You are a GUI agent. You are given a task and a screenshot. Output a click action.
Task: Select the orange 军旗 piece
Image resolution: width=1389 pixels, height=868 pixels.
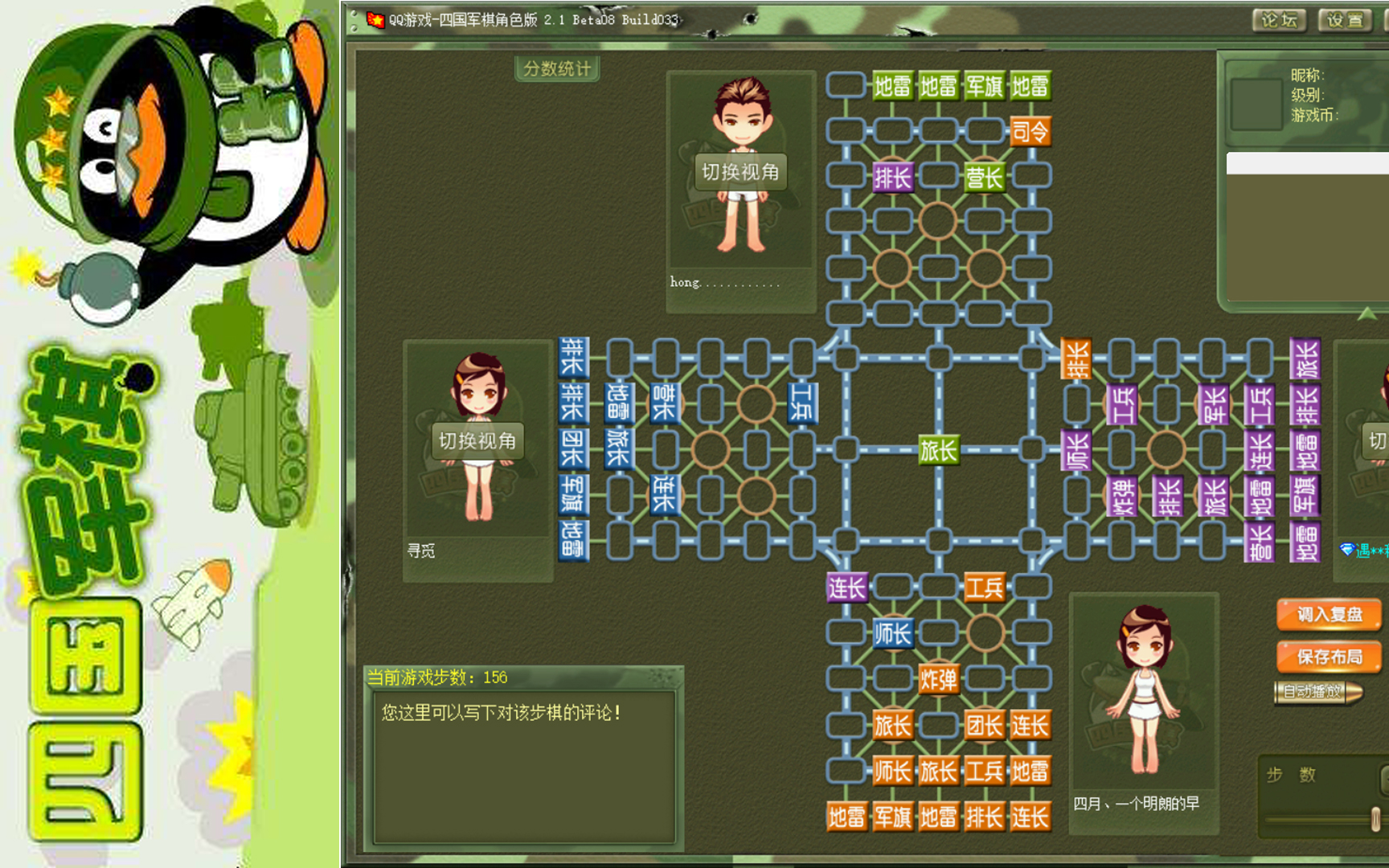coord(892,817)
